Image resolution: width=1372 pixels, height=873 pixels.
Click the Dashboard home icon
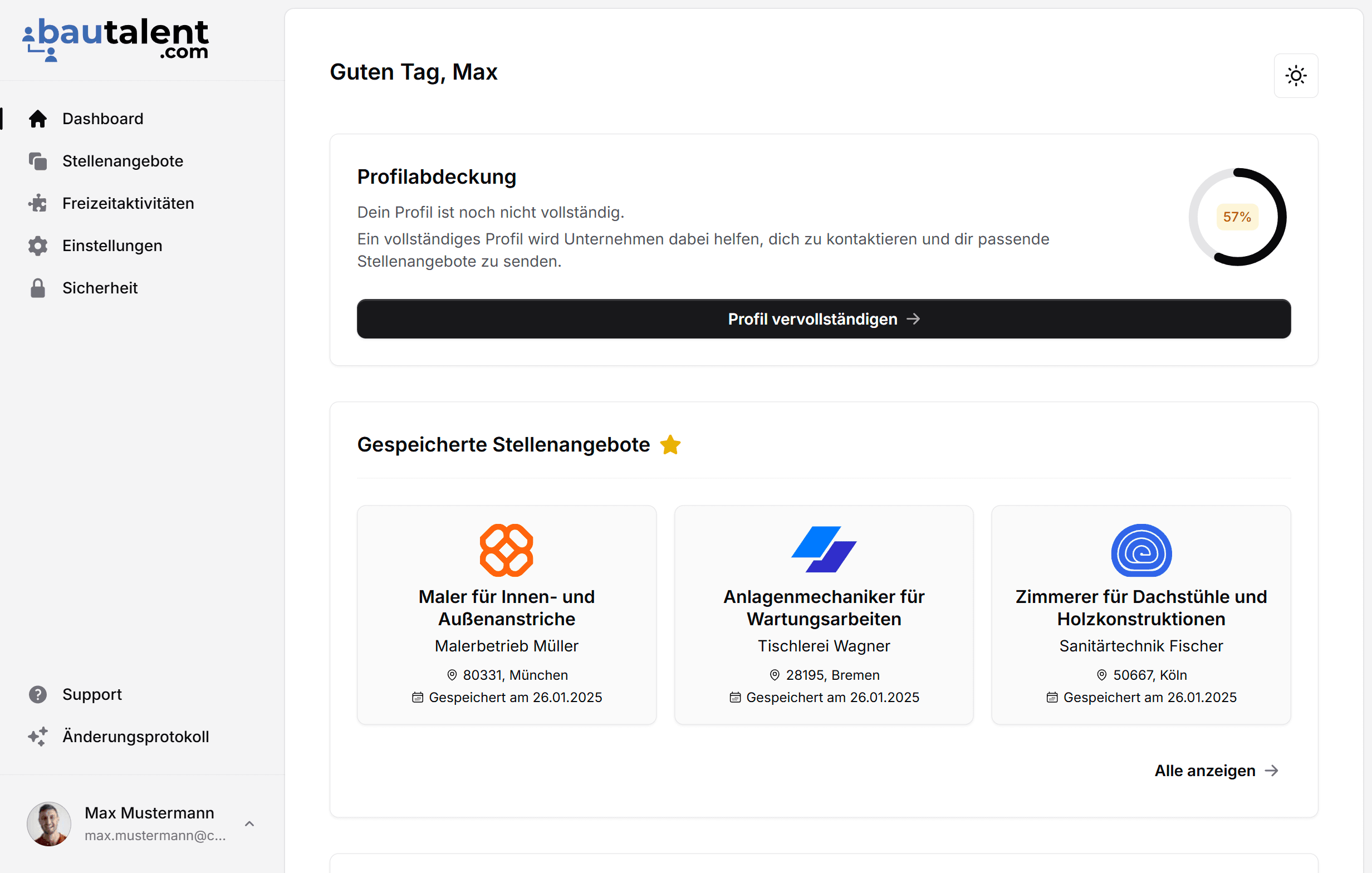tap(38, 119)
